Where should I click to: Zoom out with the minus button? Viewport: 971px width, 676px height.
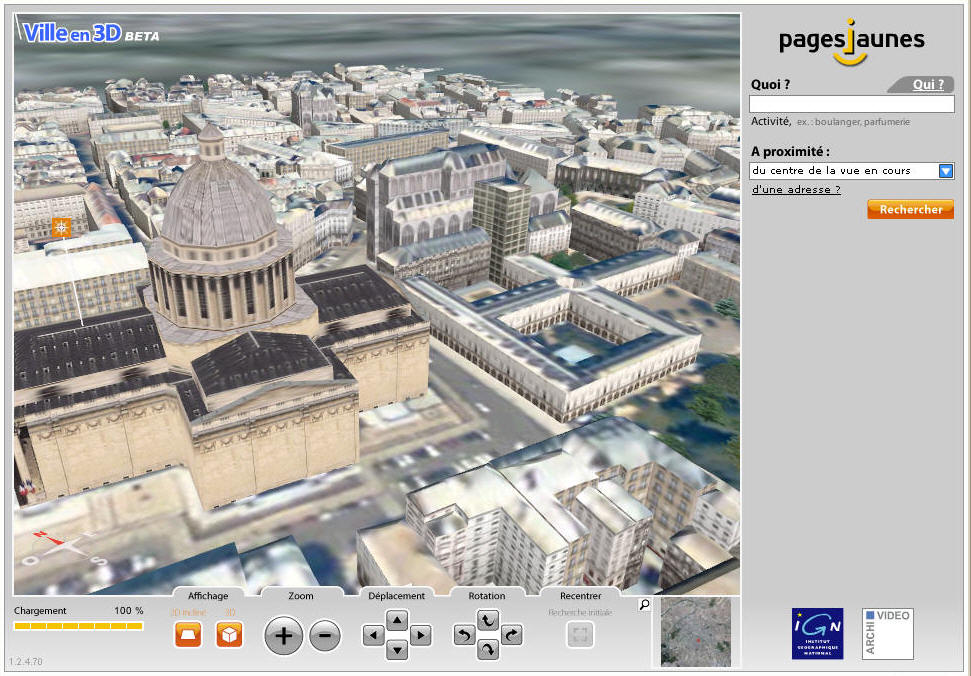click(x=325, y=635)
